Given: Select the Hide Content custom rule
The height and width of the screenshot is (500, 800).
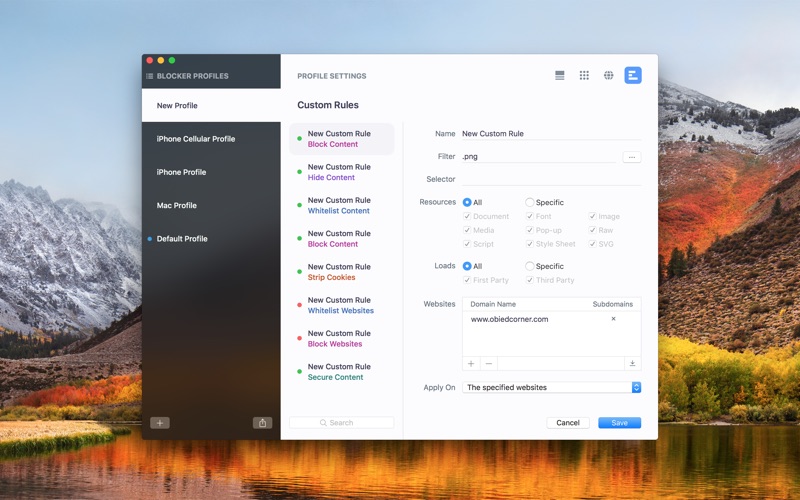Looking at the screenshot, I should coord(342,172).
